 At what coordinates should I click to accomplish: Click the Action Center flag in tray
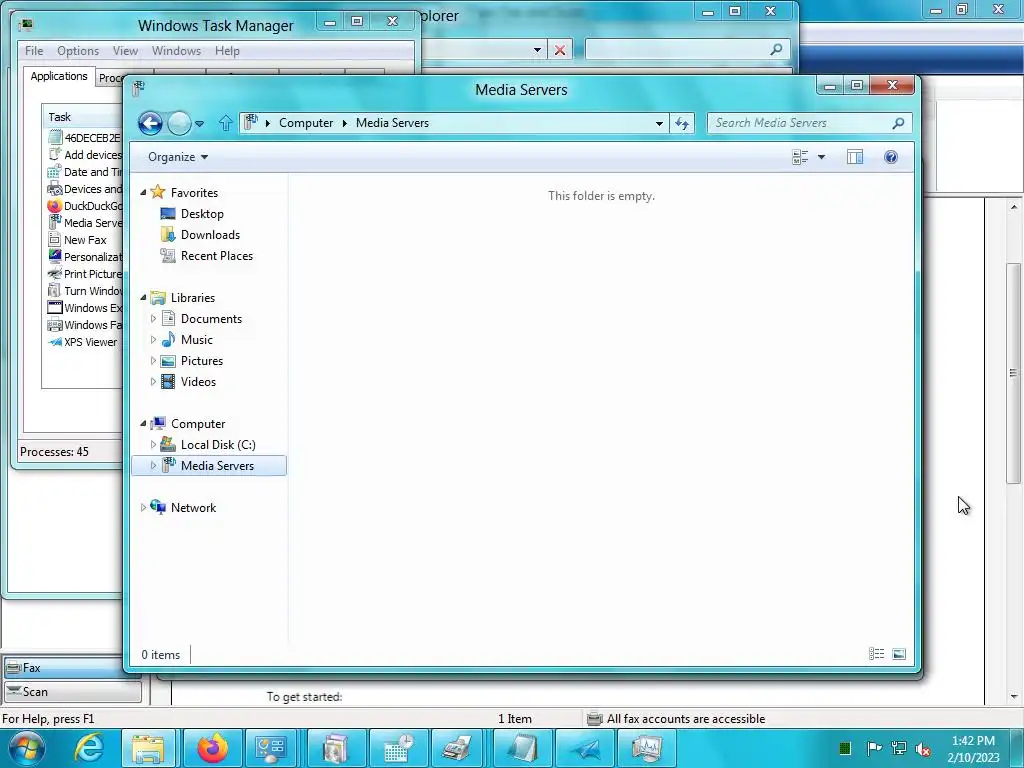874,748
